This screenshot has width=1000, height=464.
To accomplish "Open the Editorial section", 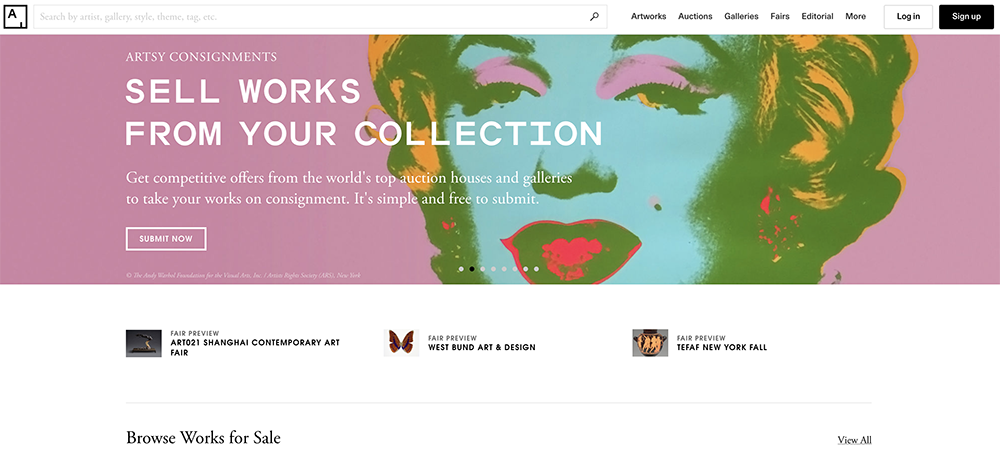I will click(x=818, y=17).
